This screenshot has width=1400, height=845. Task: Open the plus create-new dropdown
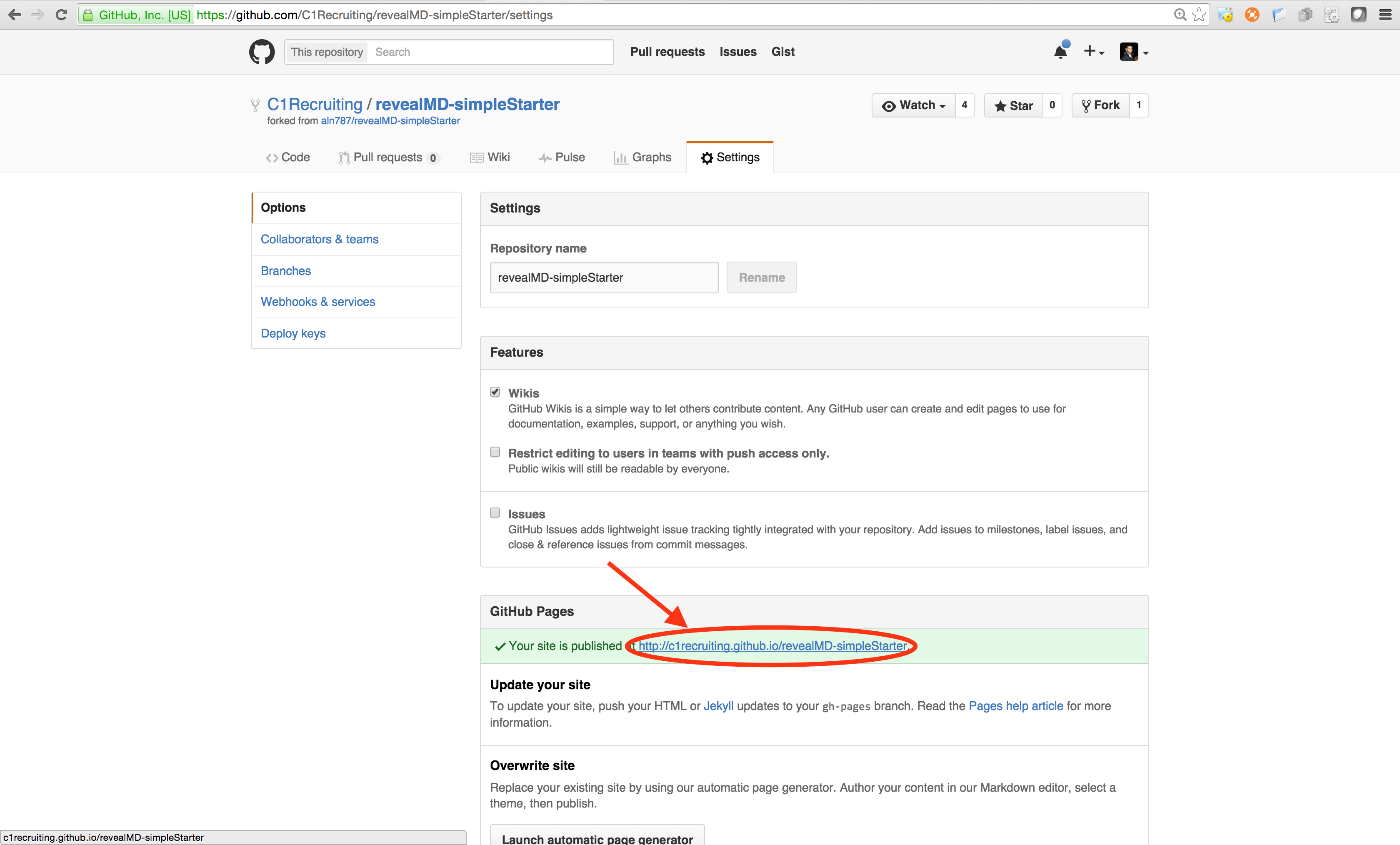[x=1093, y=52]
